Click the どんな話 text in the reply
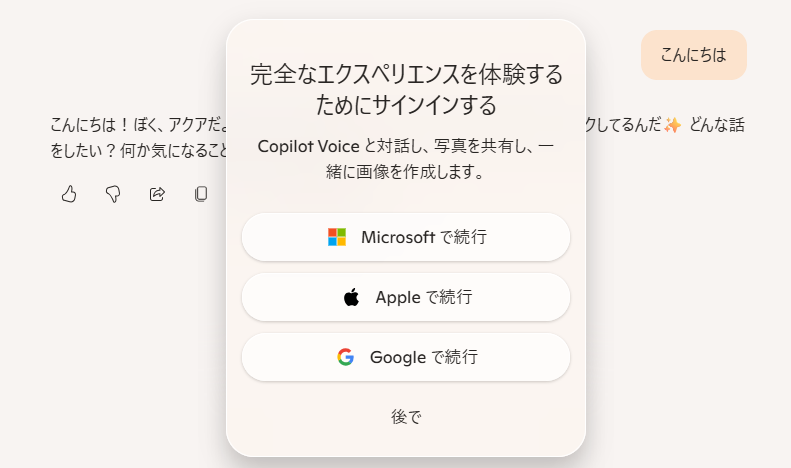 [717, 125]
